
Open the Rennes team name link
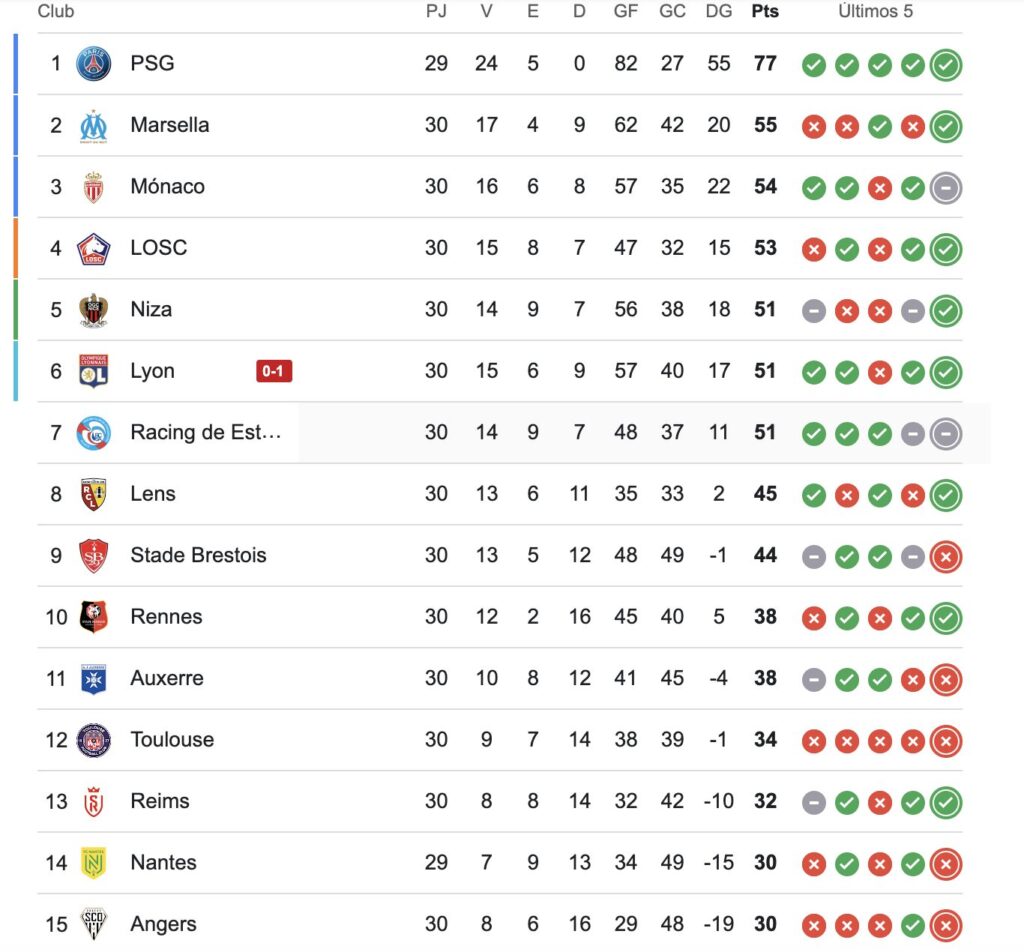tap(166, 617)
